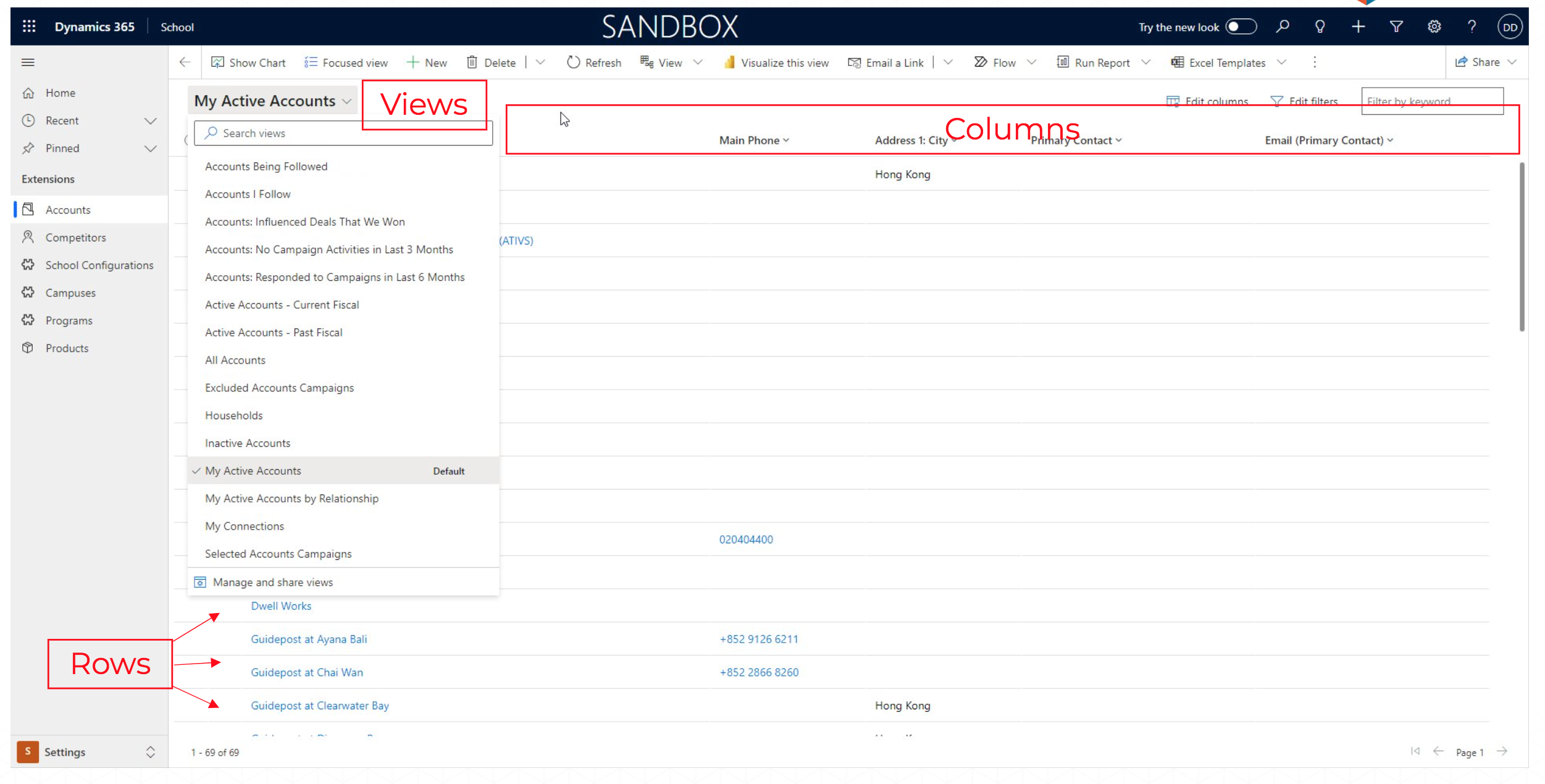Open the lightbulb assistant icon

[1320, 27]
